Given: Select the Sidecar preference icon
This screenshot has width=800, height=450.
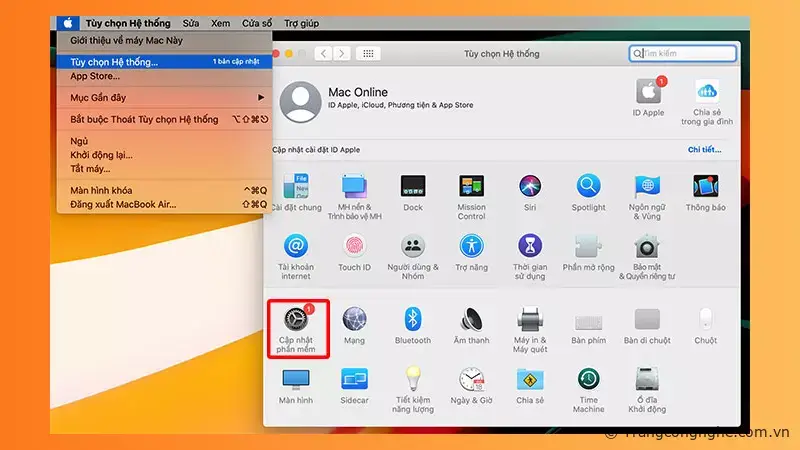Looking at the screenshot, I should (x=354, y=380).
